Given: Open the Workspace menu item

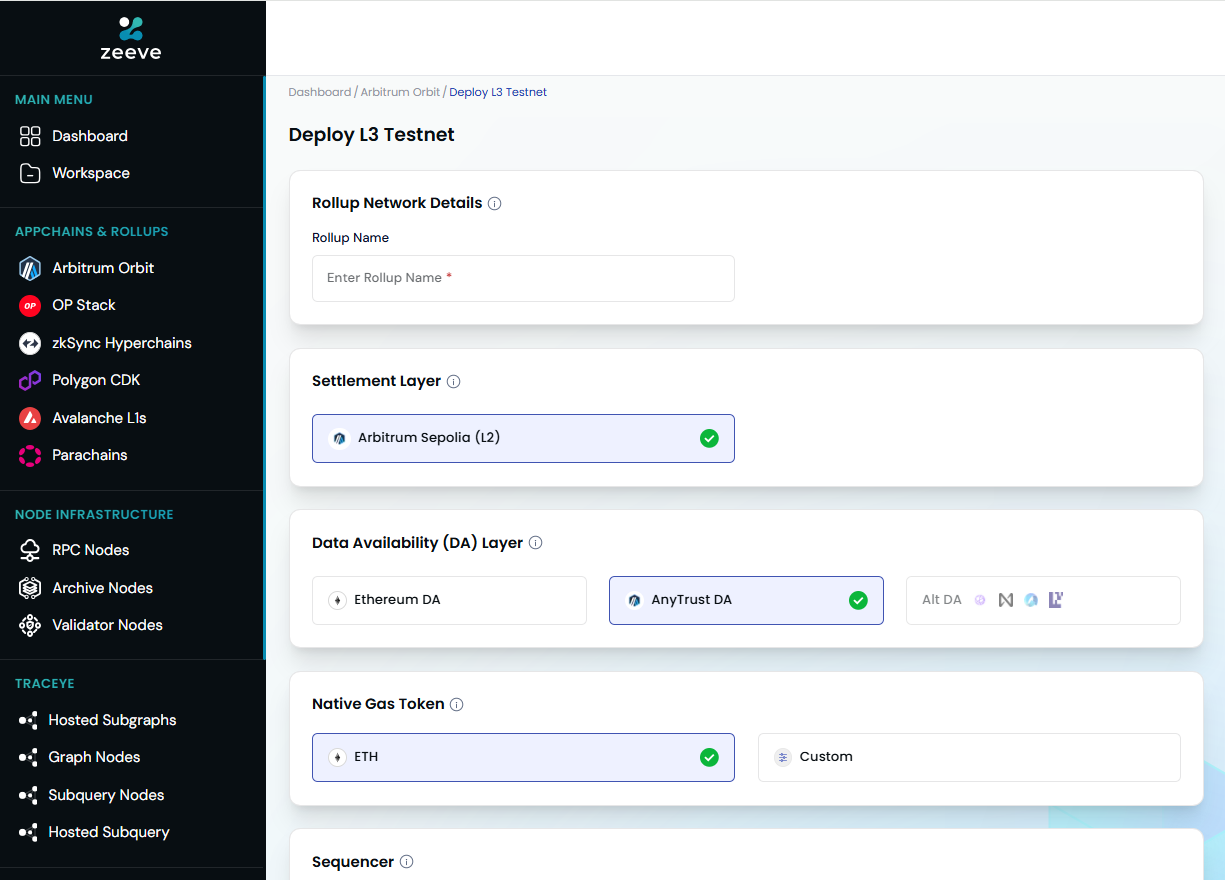Looking at the screenshot, I should pos(90,173).
